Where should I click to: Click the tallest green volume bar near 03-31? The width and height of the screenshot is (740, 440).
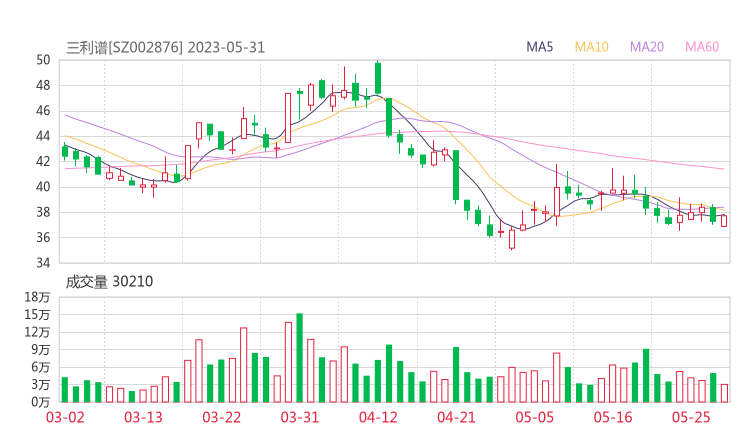click(299, 358)
